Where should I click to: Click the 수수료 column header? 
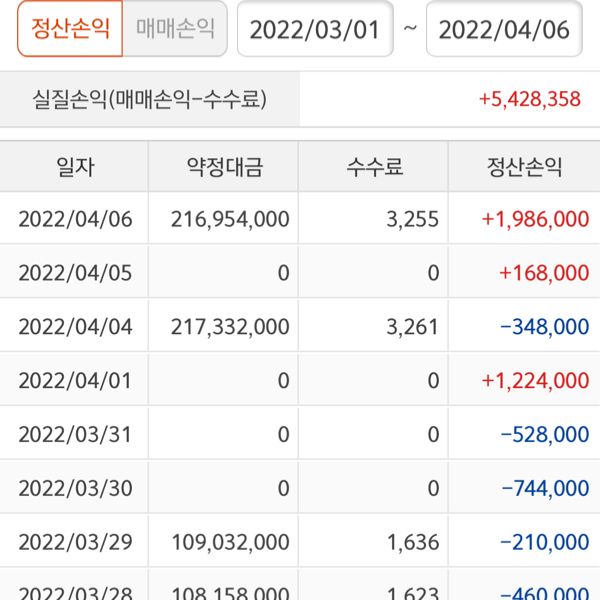coord(374,166)
